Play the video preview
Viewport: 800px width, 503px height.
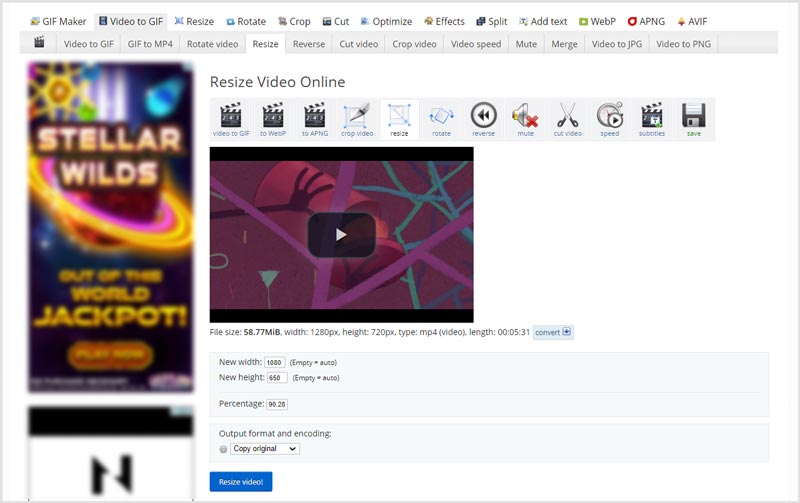click(x=341, y=235)
